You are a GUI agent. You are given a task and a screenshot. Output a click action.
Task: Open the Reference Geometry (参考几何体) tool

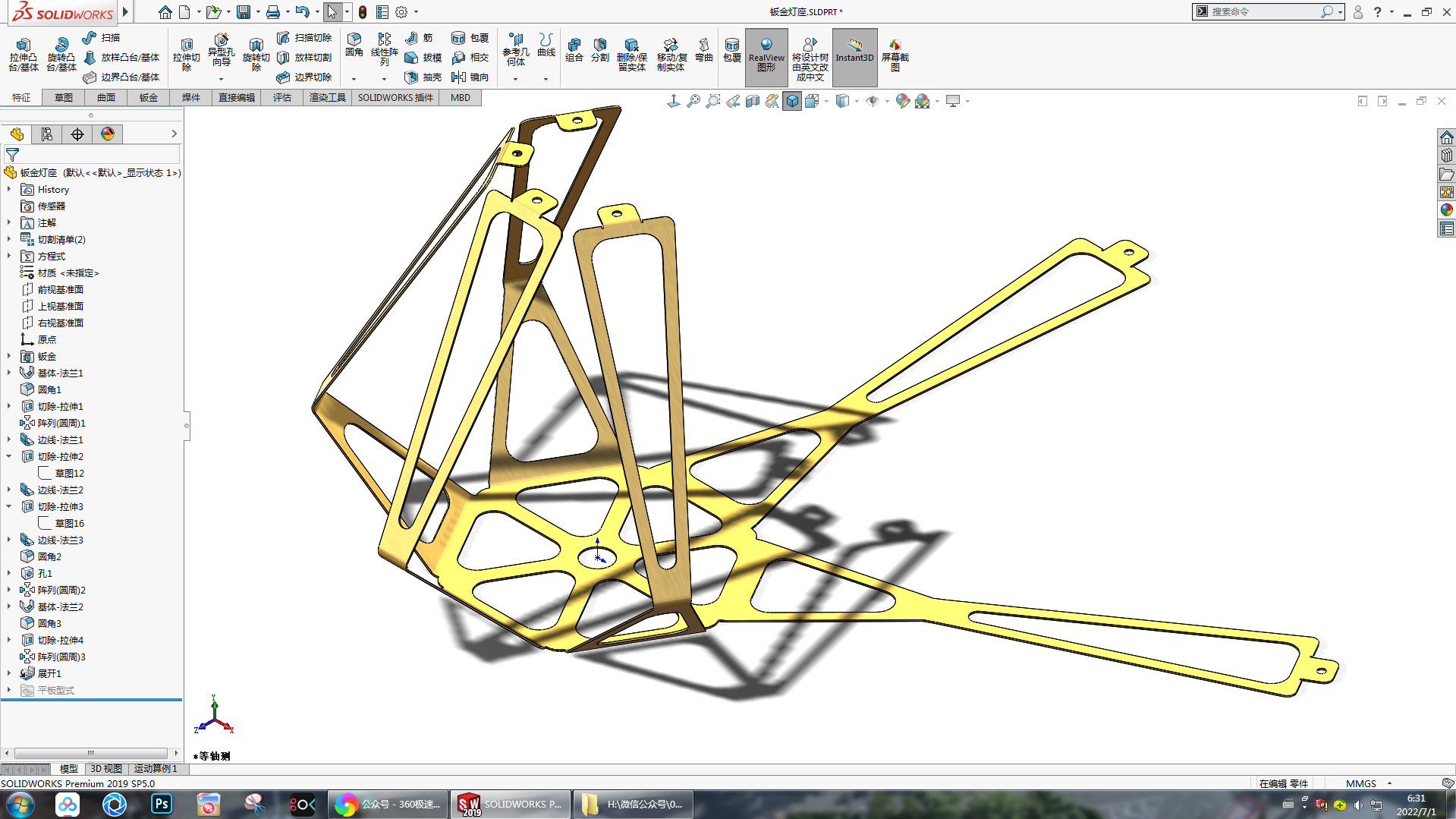[516, 49]
